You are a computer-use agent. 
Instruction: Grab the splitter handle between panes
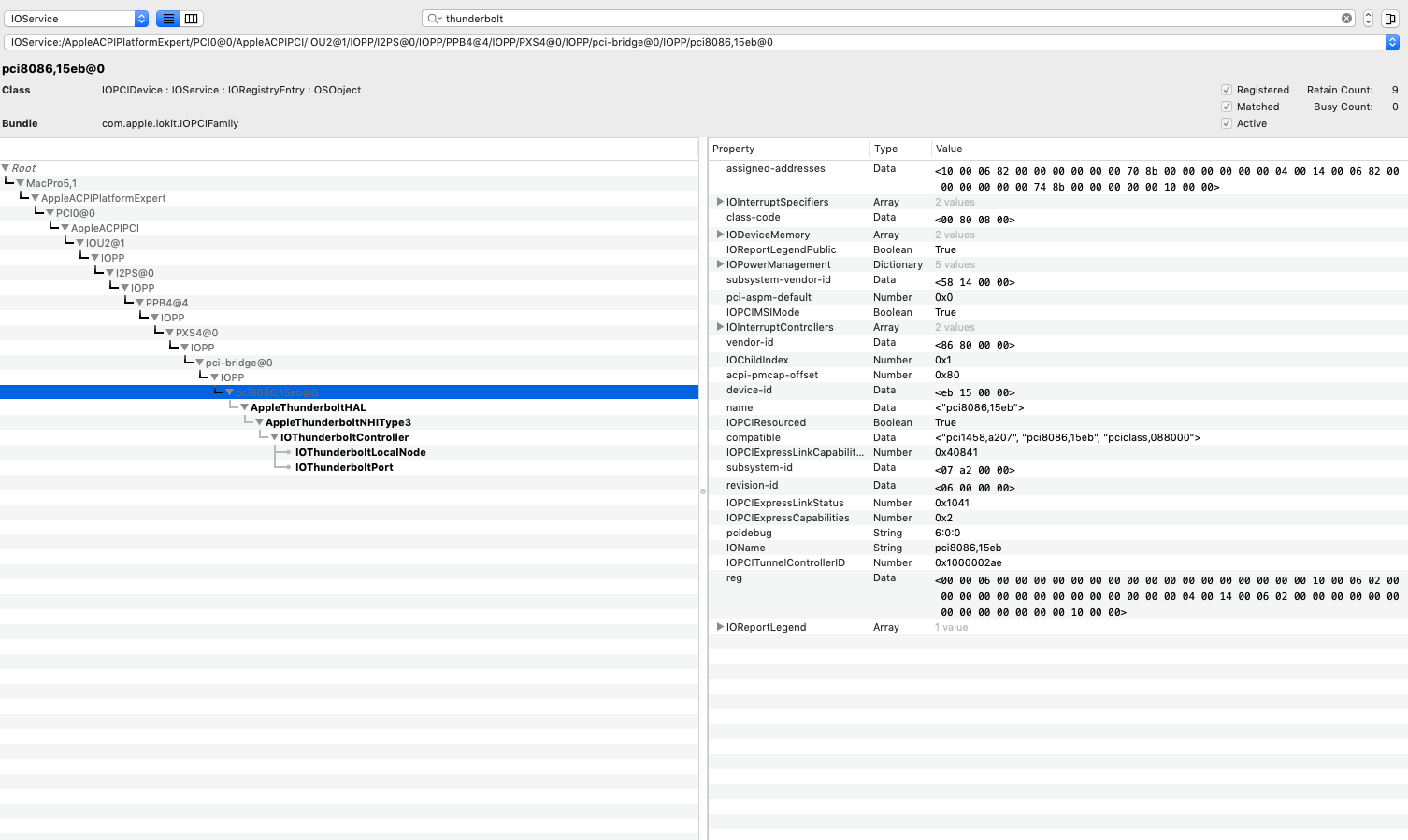click(x=703, y=491)
